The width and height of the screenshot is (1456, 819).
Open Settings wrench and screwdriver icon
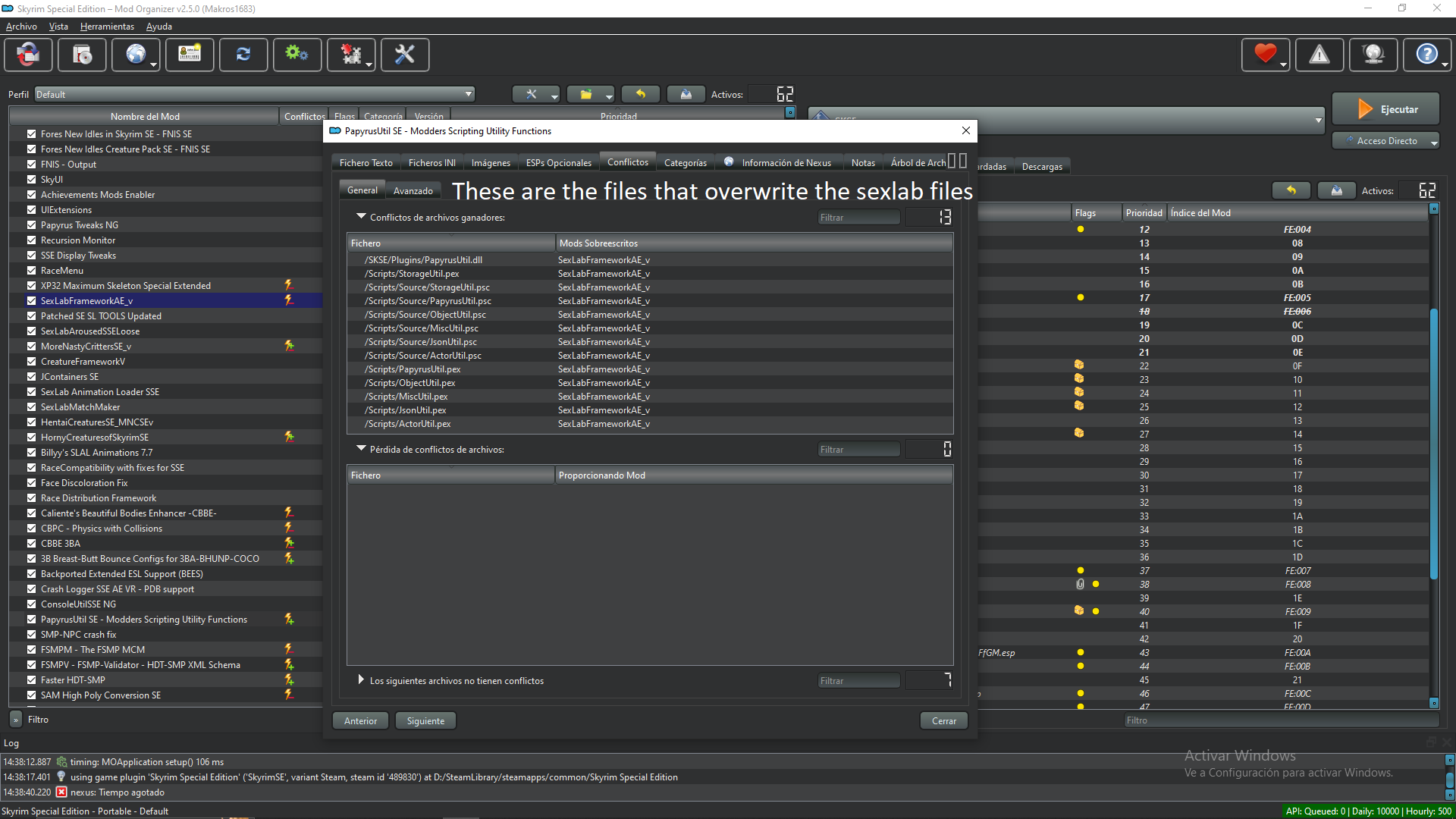pyautogui.click(x=405, y=55)
